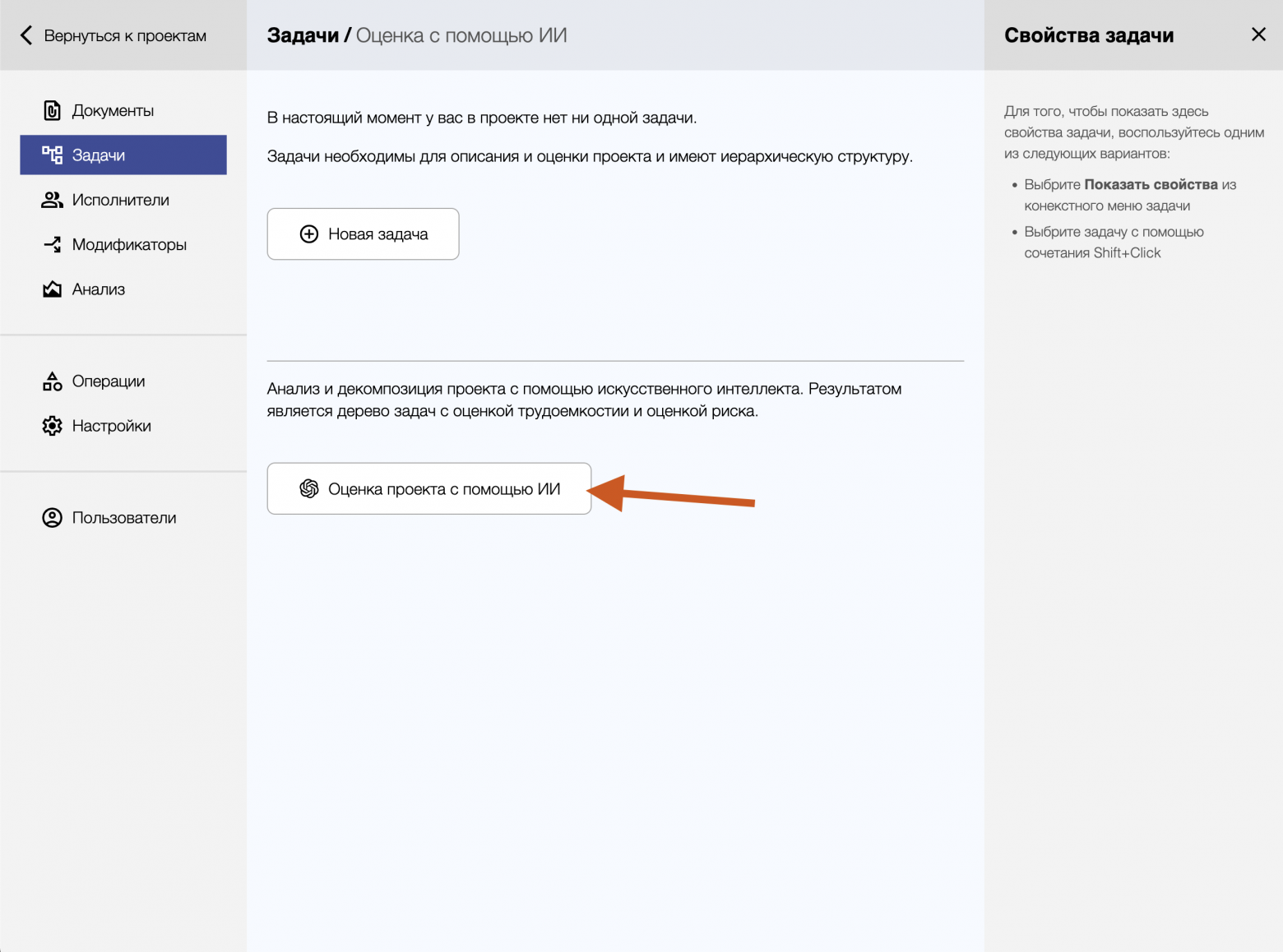Click the Операции shapes icon

(52, 381)
